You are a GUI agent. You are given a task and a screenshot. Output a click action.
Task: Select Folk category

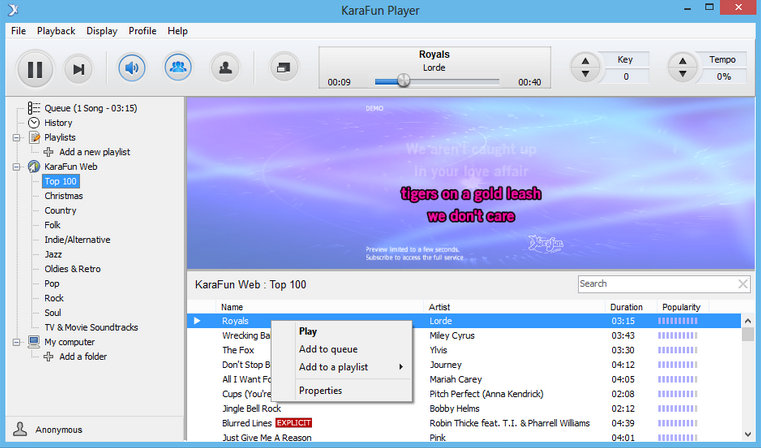click(x=52, y=225)
